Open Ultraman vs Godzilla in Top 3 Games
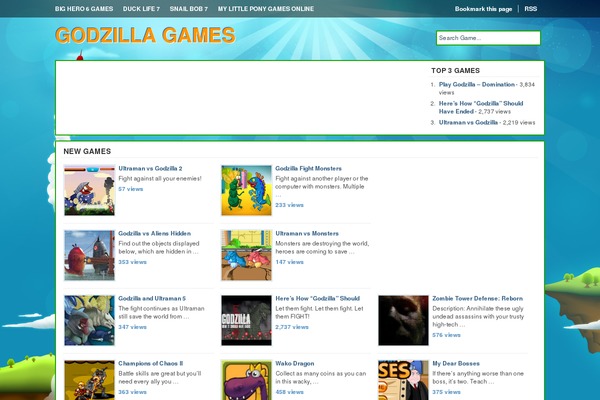600x400 pixels. pyautogui.click(x=468, y=122)
